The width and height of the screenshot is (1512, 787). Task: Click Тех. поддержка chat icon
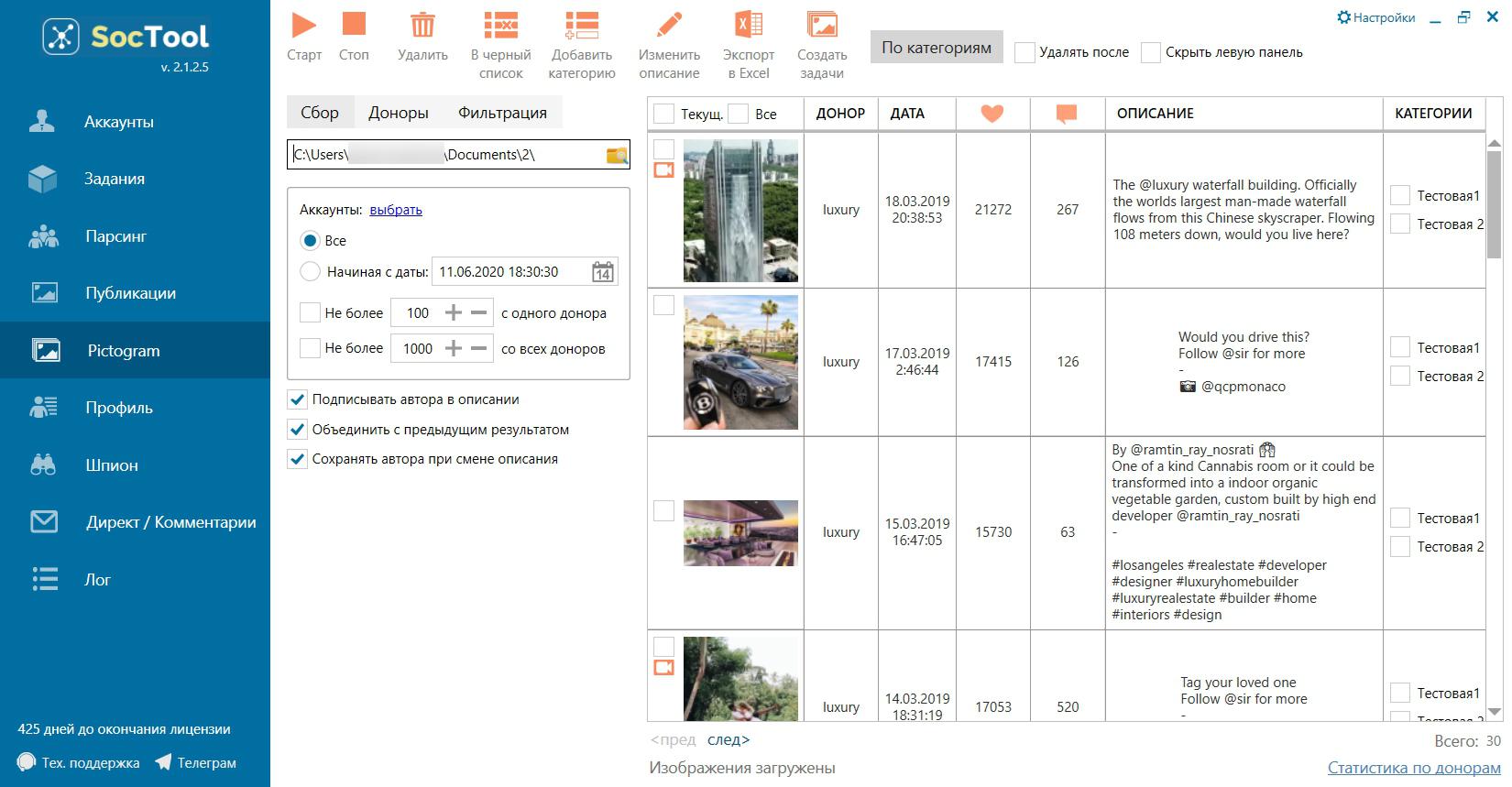coord(27,762)
